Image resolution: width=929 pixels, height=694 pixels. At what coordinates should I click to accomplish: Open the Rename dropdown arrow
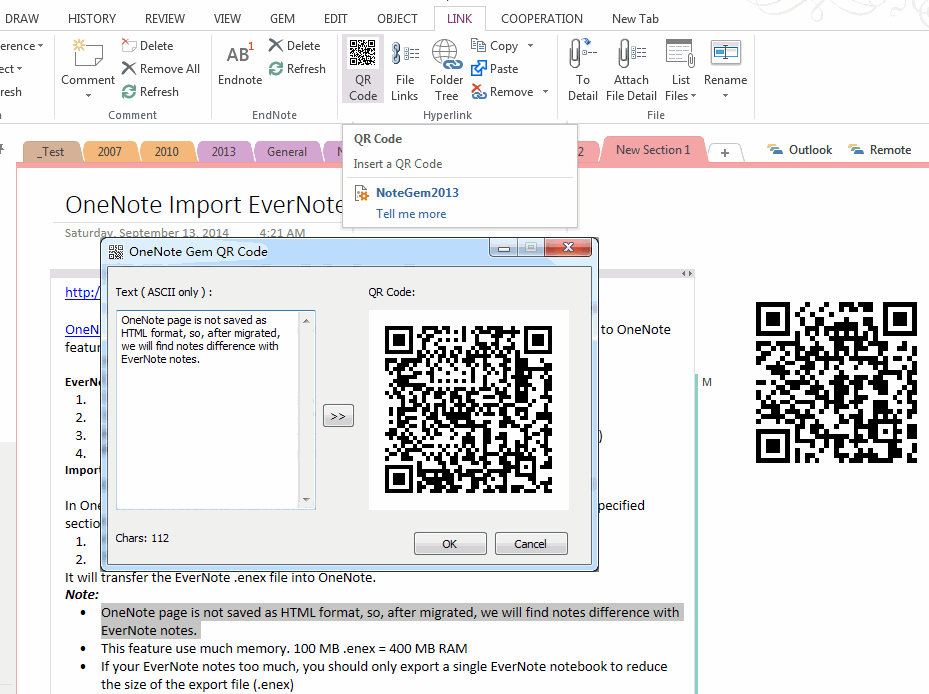tap(725, 96)
